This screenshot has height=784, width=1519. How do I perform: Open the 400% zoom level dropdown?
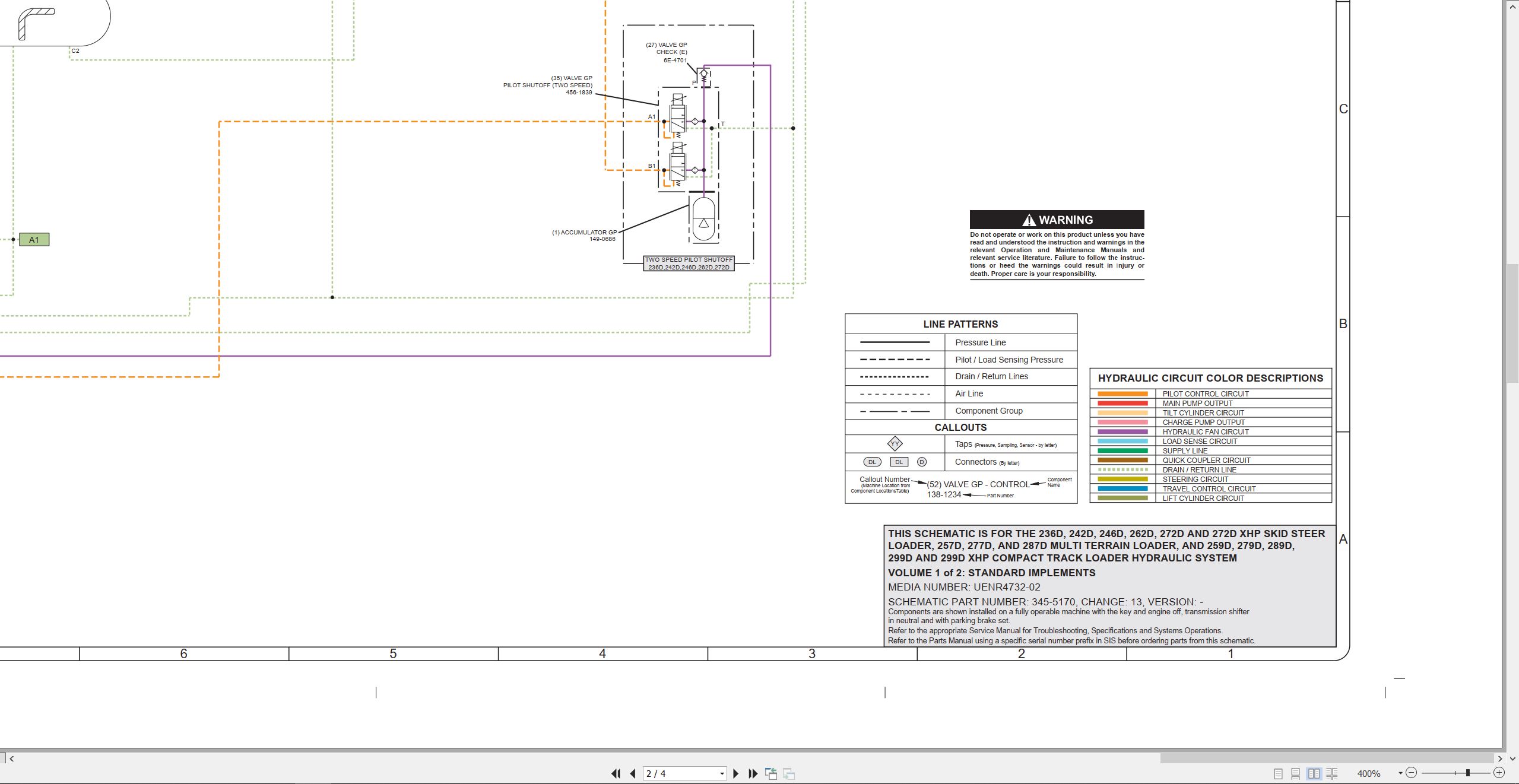[x=1400, y=773]
